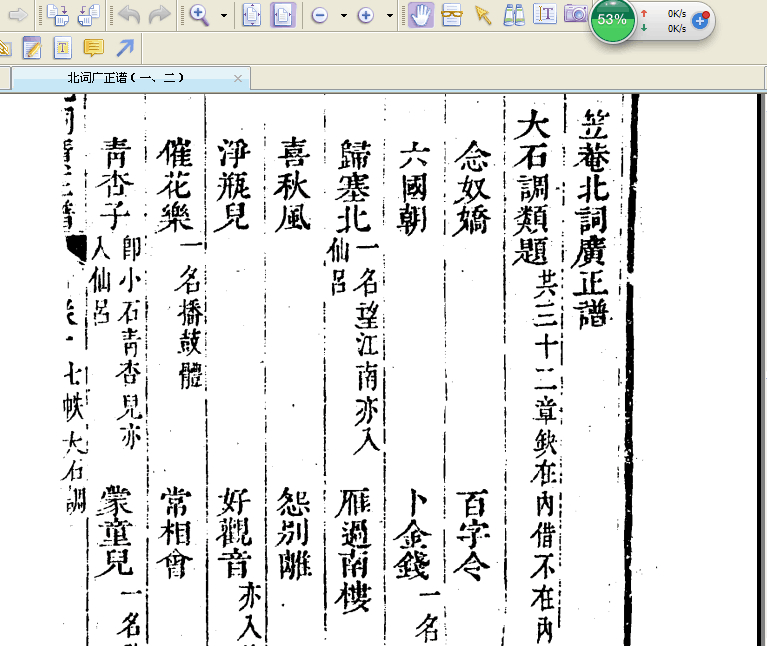The width and height of the screenshot is (767, 646).
Task: Toggle Fit Page view
Action: pyautogui.click(x=251, y=15)
